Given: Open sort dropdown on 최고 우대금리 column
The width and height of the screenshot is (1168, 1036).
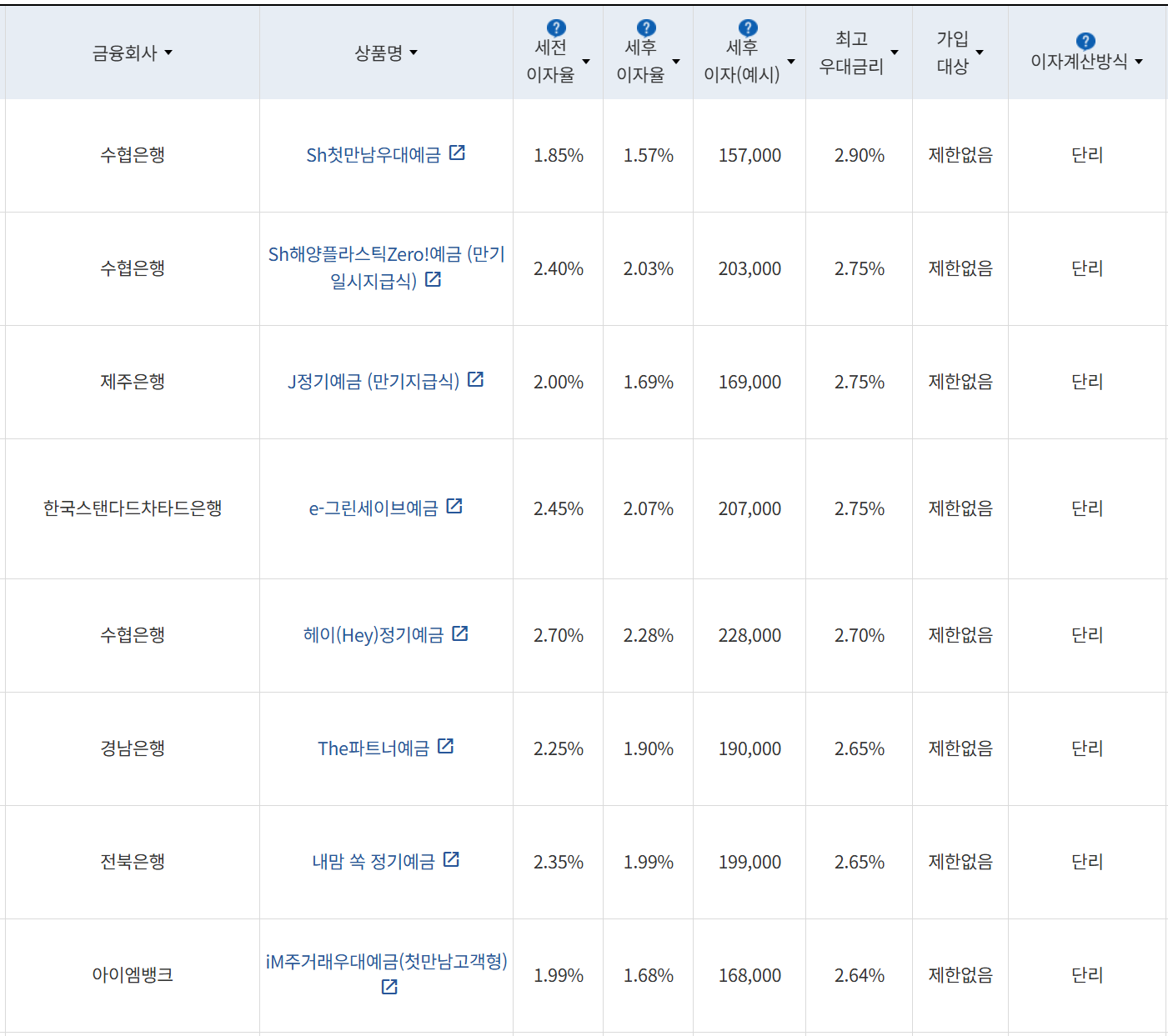Looking at the screenshot, I should click(895, 53).
